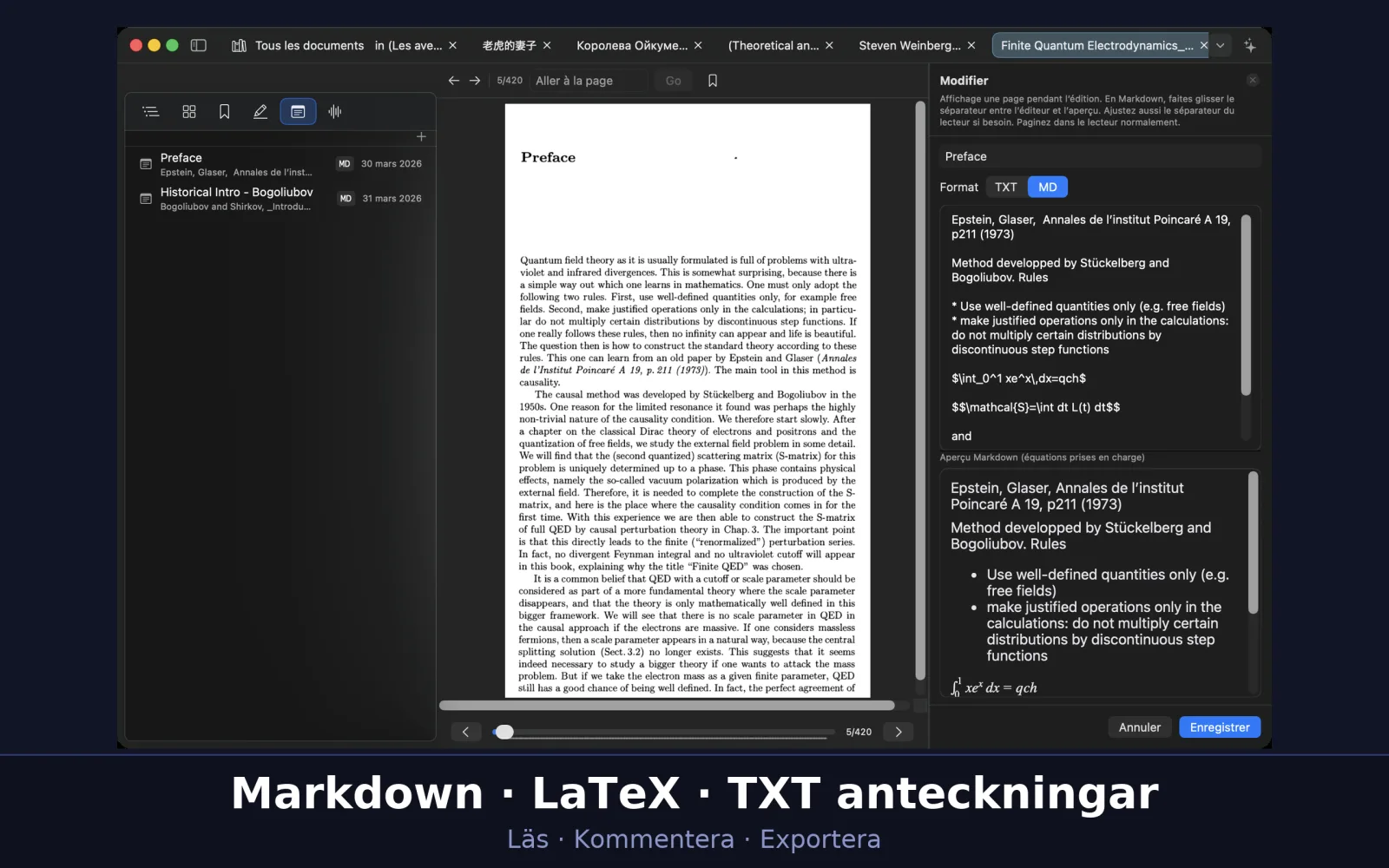The height and width of the screenshot is (868, 1389).
Task: Switch to Королева Ойкуме tab
Action: (x=632, y=45)
